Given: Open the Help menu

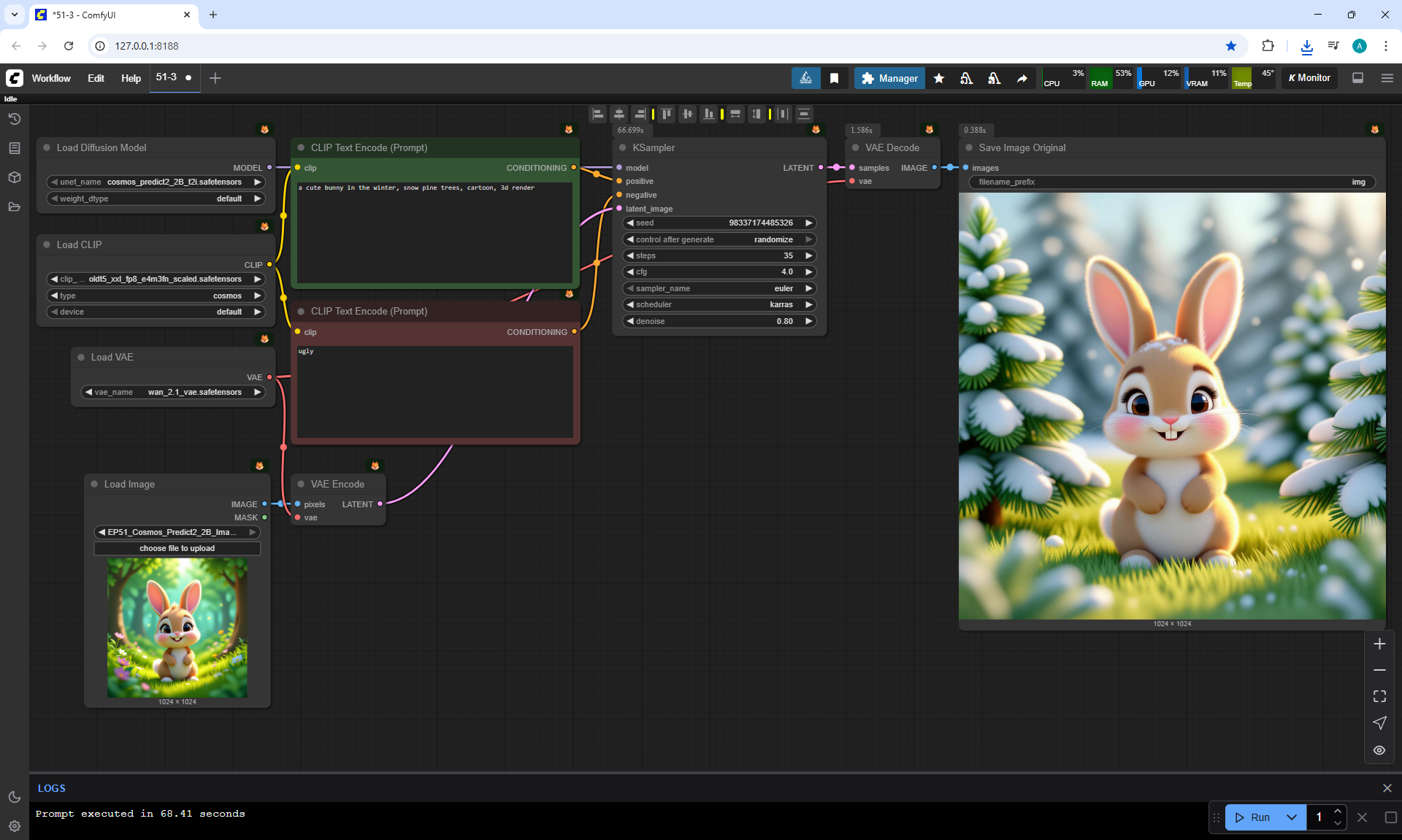Looking at the screenshot, I should [x=131, y=78].
